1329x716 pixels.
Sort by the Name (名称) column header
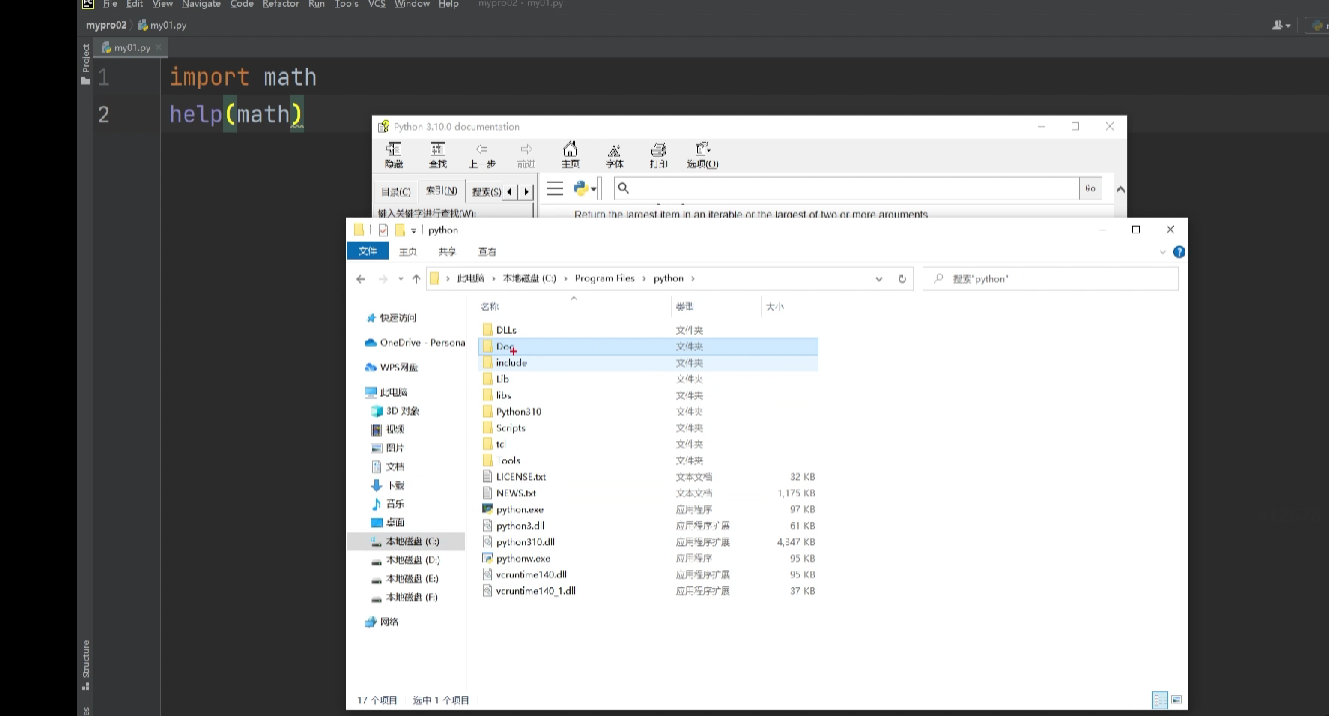tap(489, 307)
